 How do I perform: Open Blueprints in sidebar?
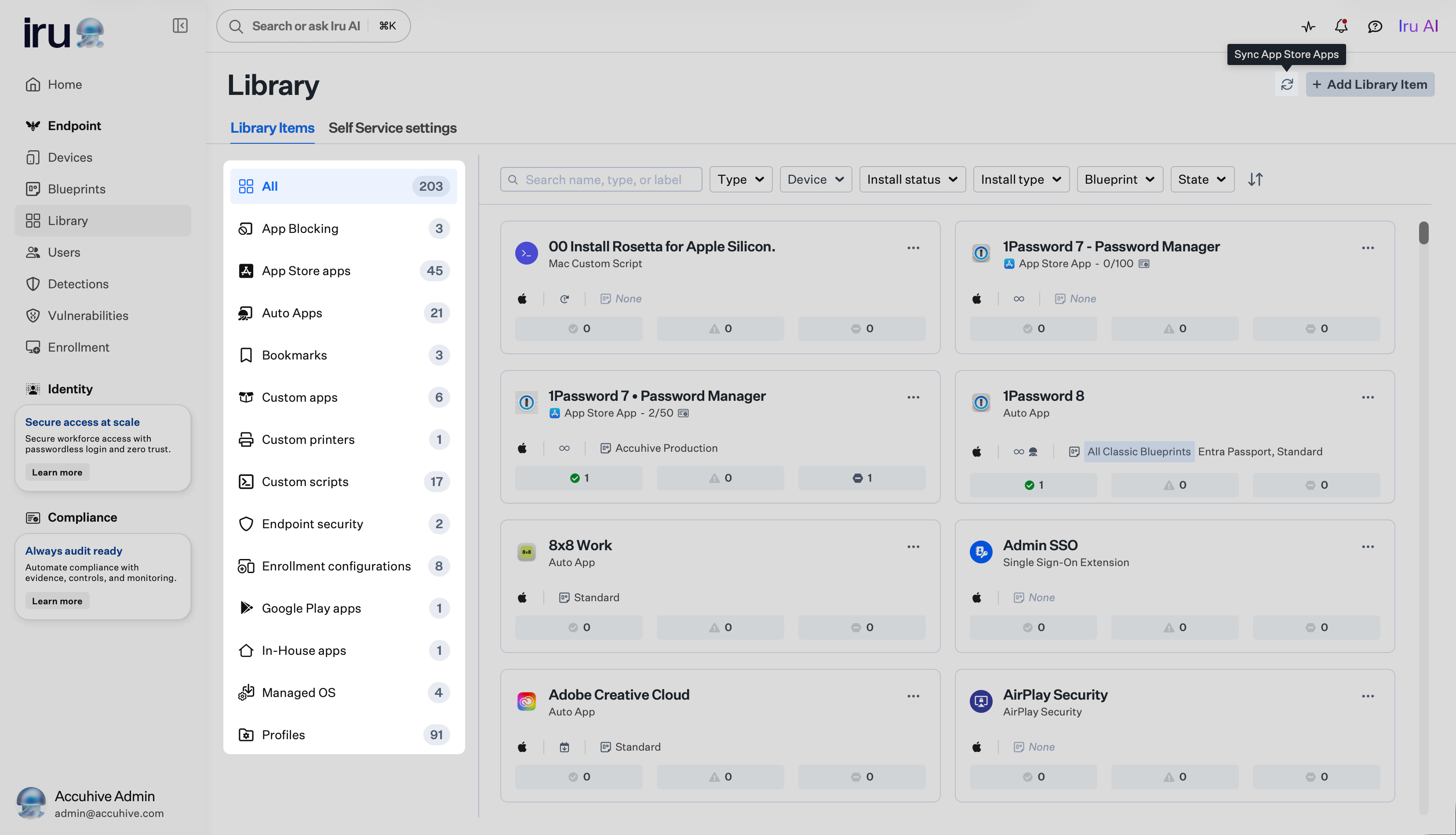coord(103,189)
